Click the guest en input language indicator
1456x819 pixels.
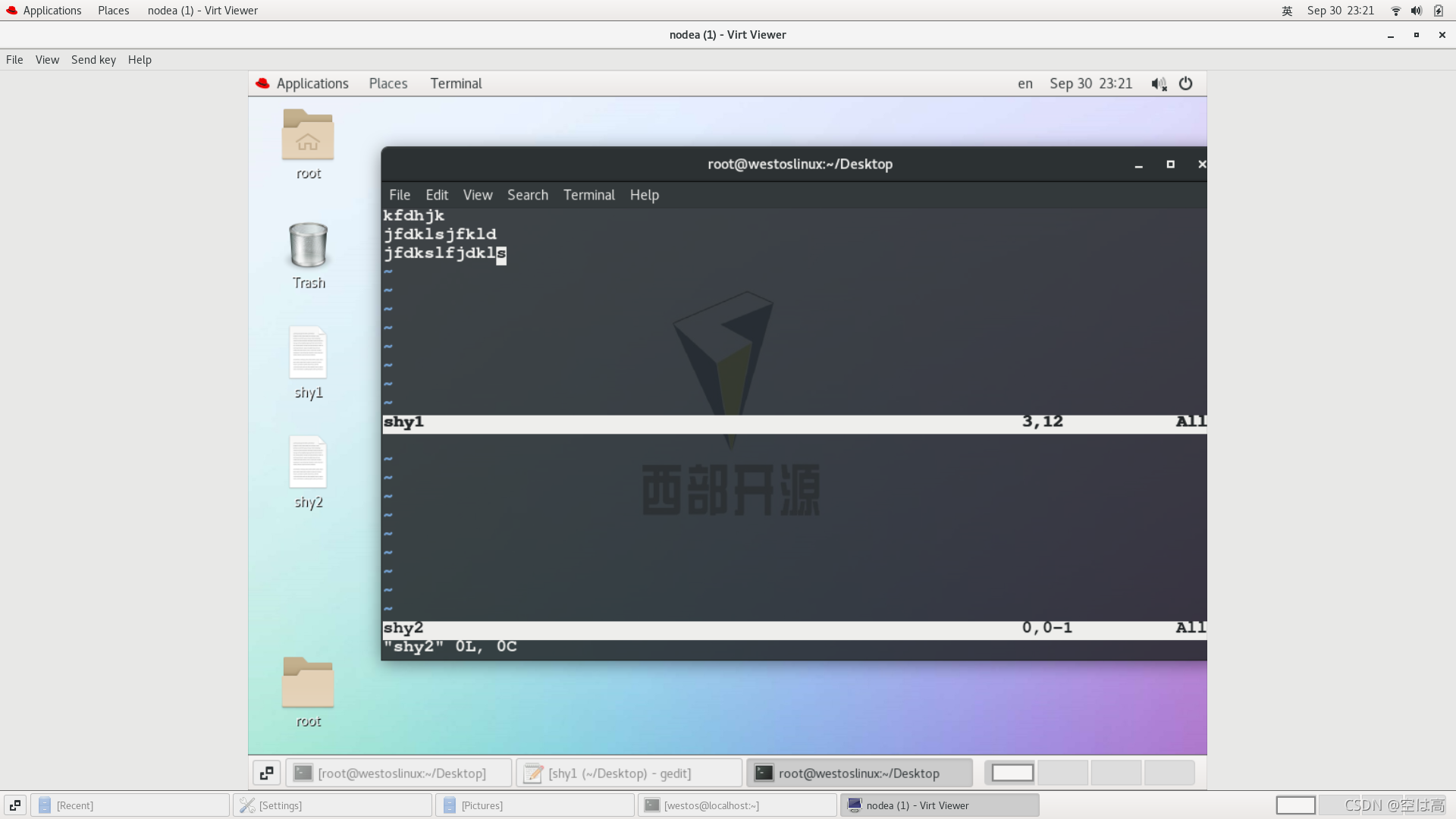(1025, 83)
